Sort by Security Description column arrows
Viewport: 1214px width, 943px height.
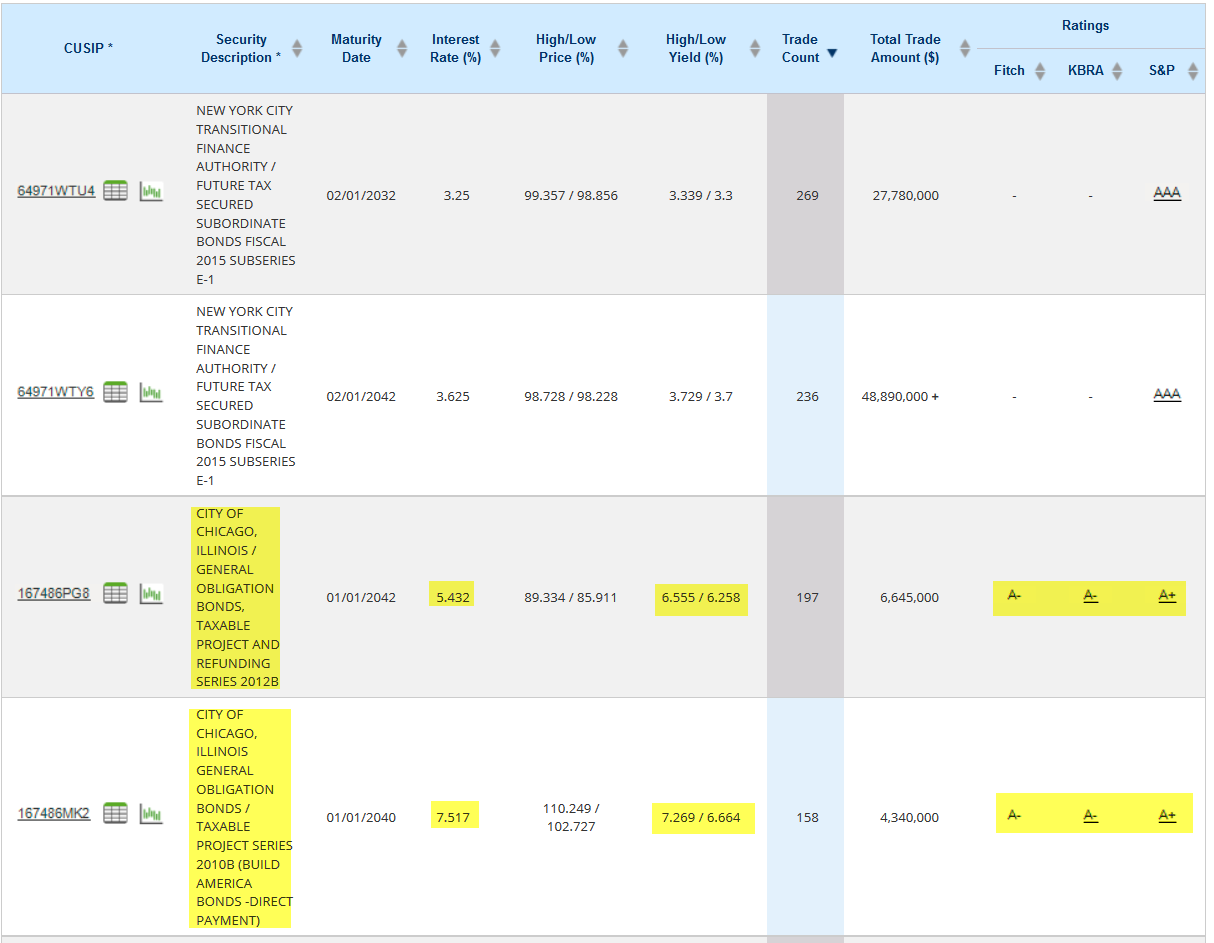pos(297,48)
